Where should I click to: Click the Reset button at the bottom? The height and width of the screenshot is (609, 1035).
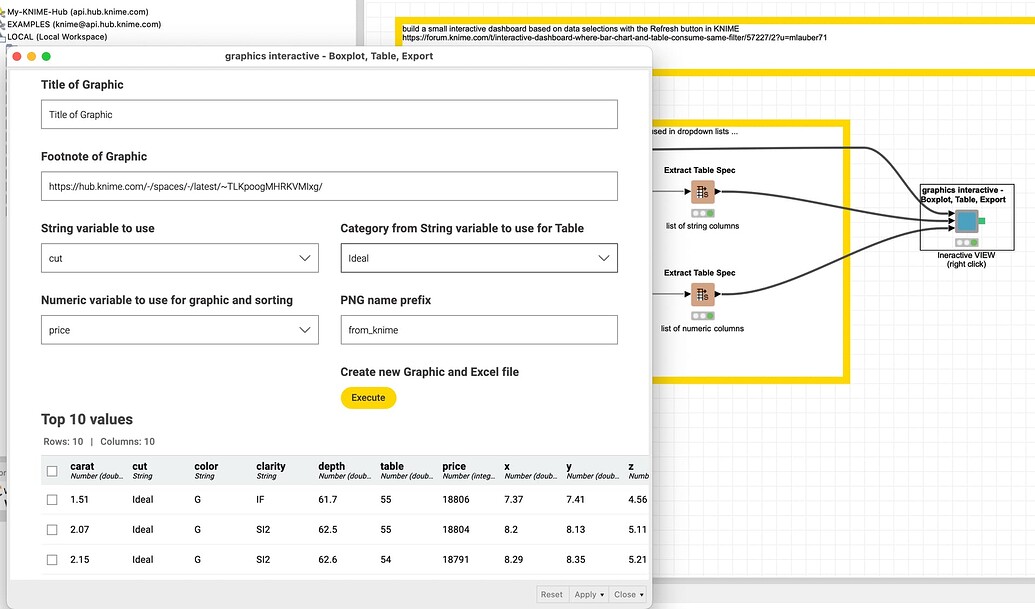tap(551, 593)
